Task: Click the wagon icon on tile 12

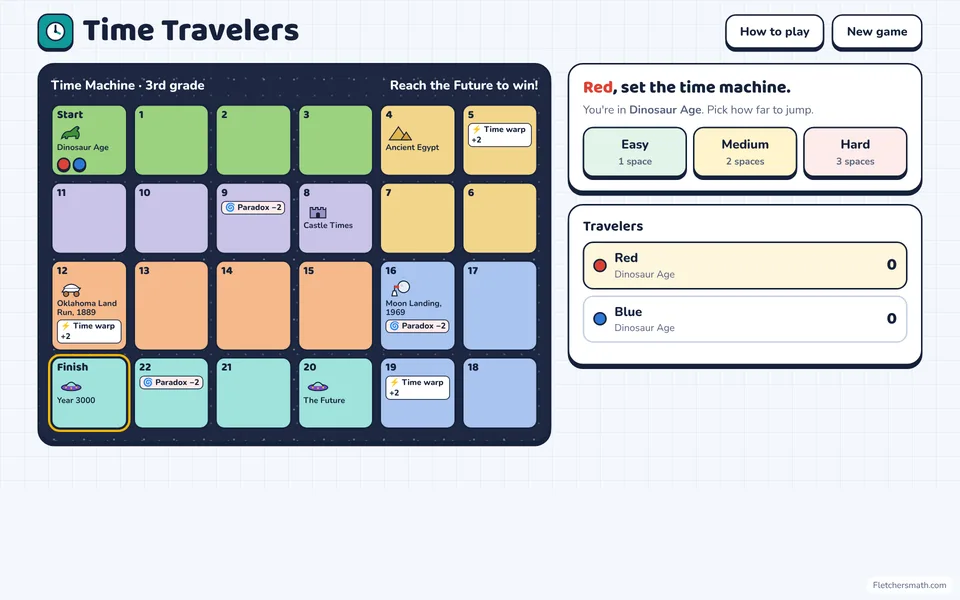Action: (x=72, y=290)
